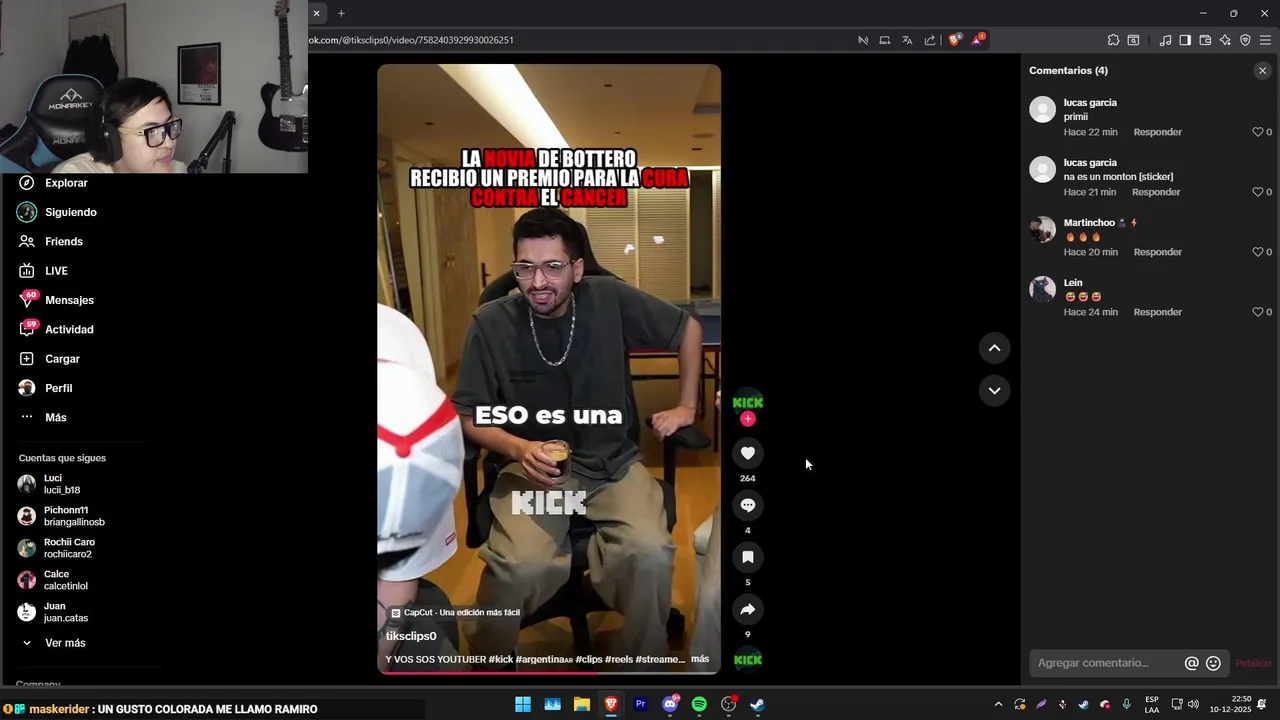The height and width of the screenshot is (720, 1280).
Task: Reply to Martinchoo's comment
Action: point(1157,252)
